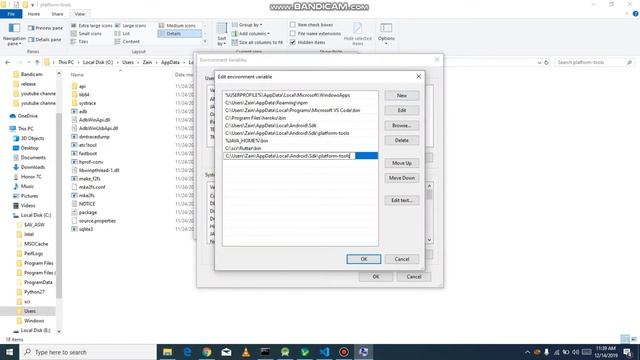The height and width of the screenshot is (360, 640).
Task: Open the Navigation pane ribbon option
Action: pyautogui.click(x=14, y=34)
